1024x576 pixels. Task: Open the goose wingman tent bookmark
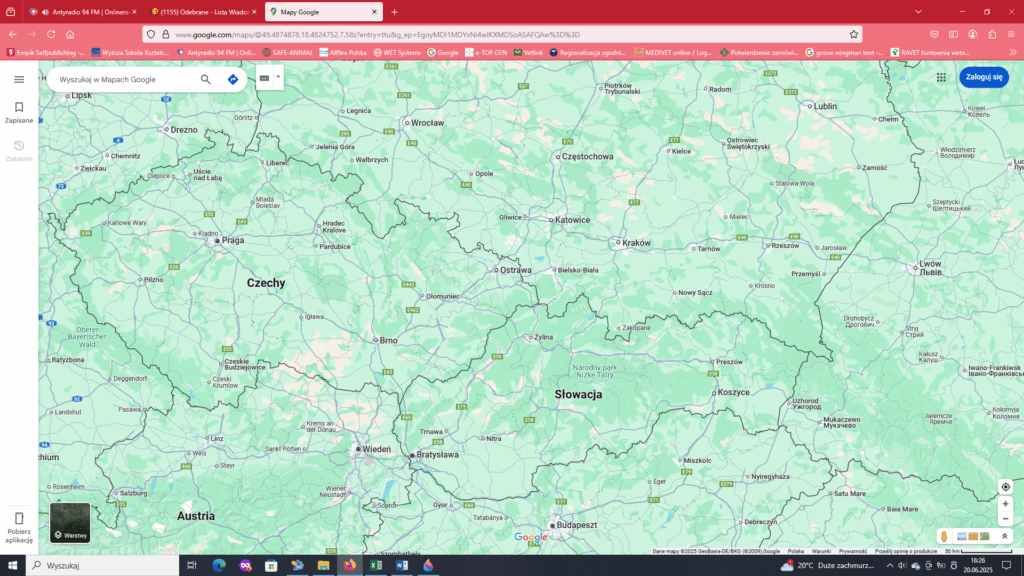click(x=844, y=52)
